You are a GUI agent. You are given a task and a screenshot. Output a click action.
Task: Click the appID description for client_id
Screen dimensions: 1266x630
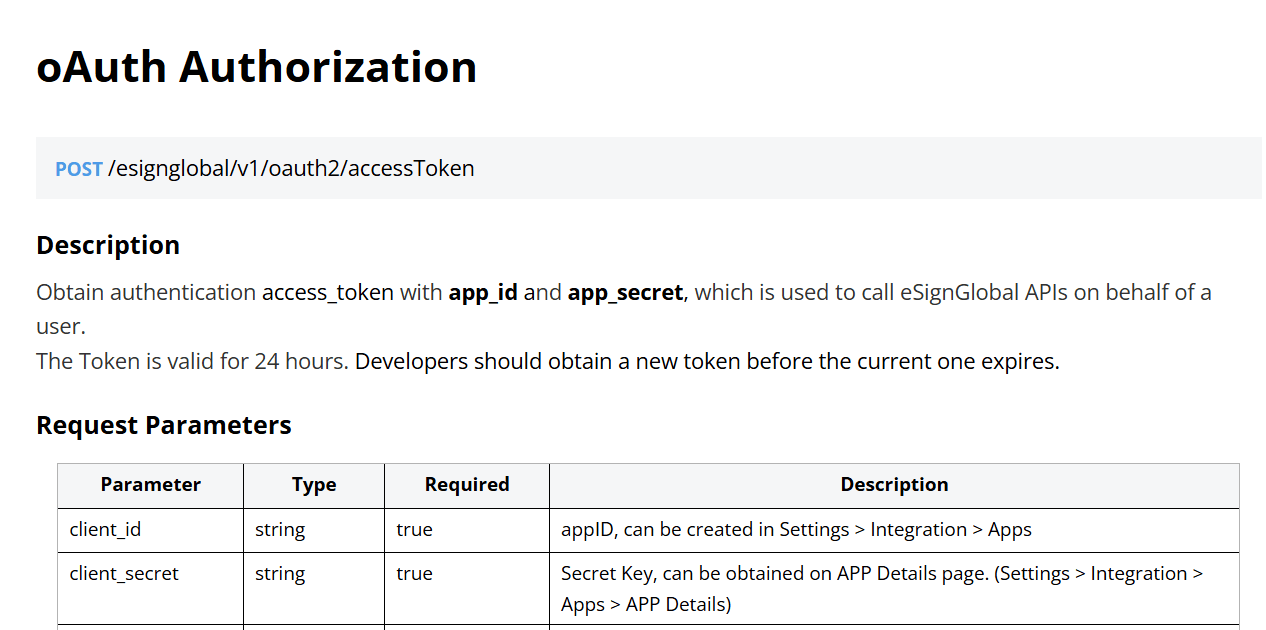[796, 530]
